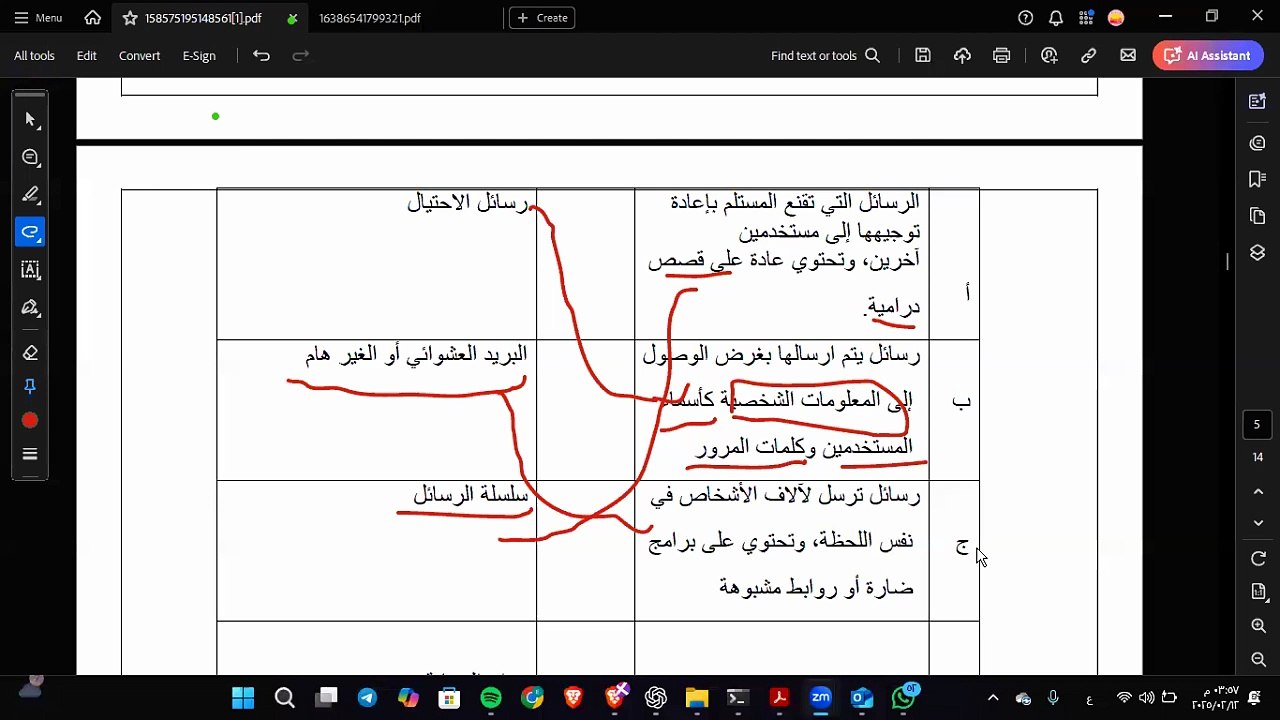Print the document
The height and width of the screenshot is (720, 1280).
(1001, 56)
